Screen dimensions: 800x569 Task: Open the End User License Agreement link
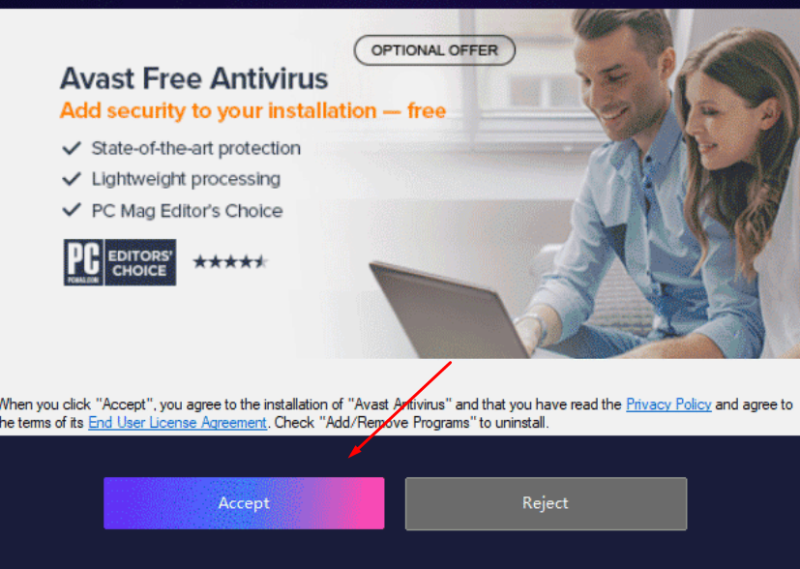[178, 423]
